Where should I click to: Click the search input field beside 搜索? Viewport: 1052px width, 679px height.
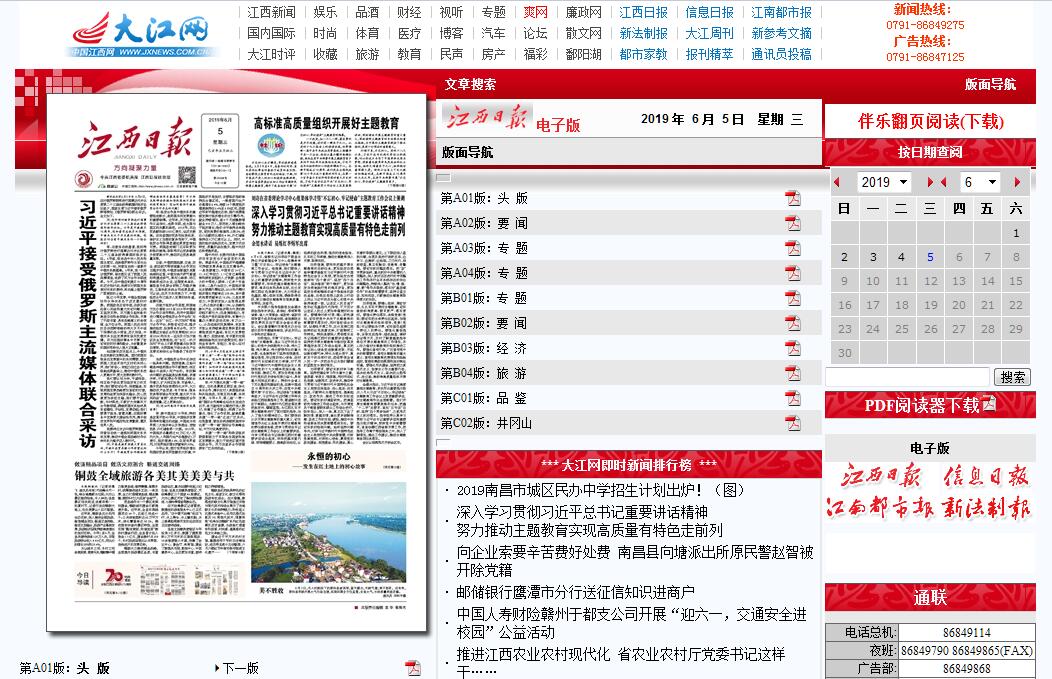[x=907, y=377]
